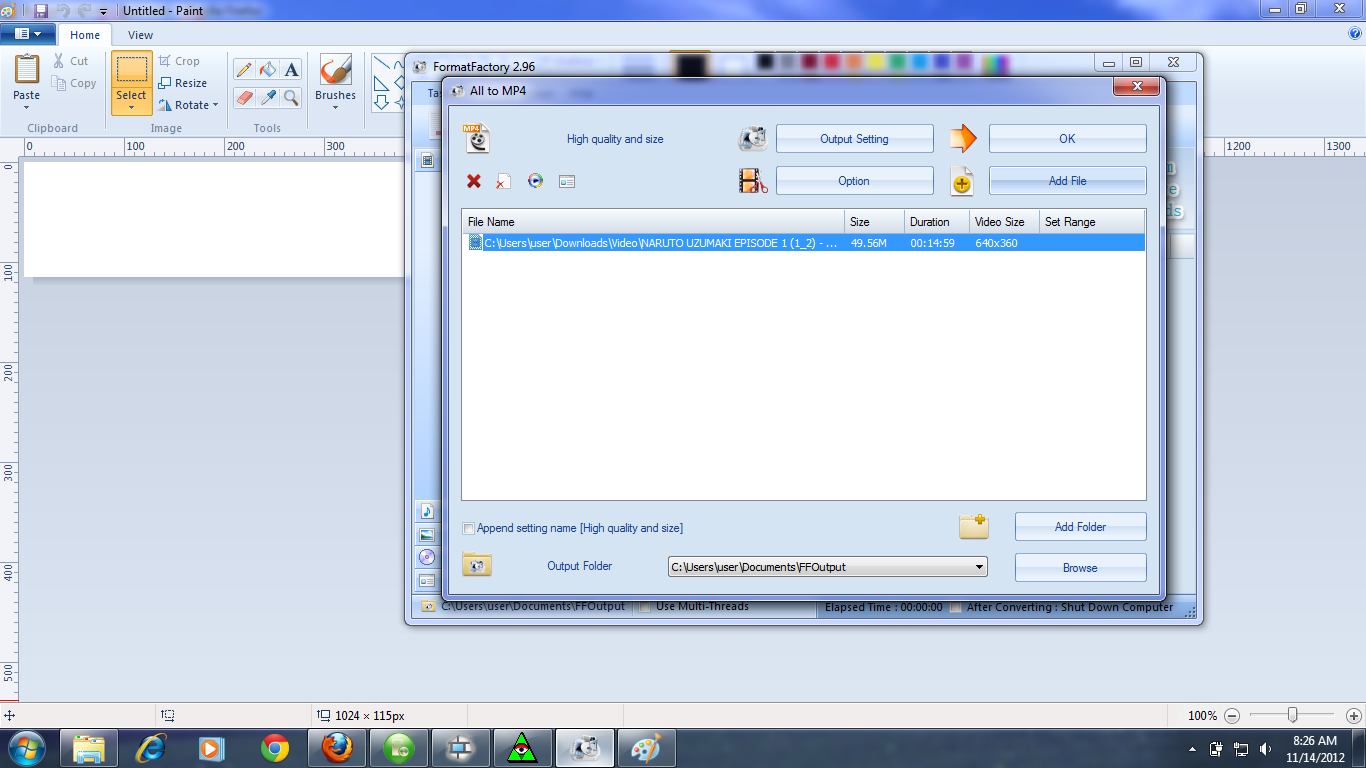The width and height of the screenshot is (1366, 768).
Task: Switch to Paint's Home tab
Action: (85, 35)
